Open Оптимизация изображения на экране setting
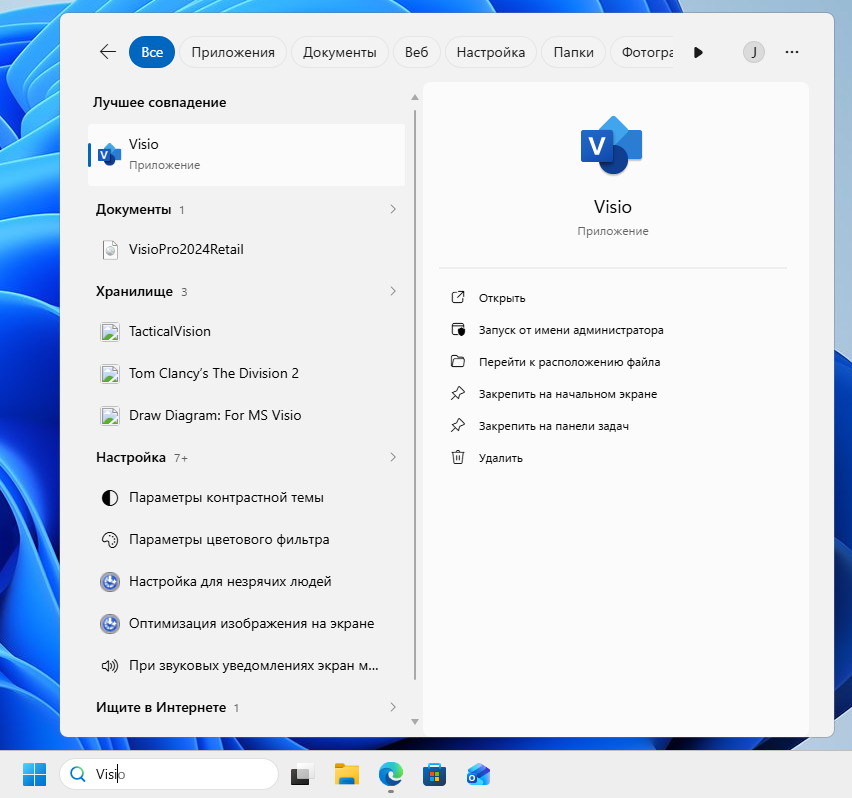This screenshot has height=798, width=852. pyautogui.click(x=247, y=623)
